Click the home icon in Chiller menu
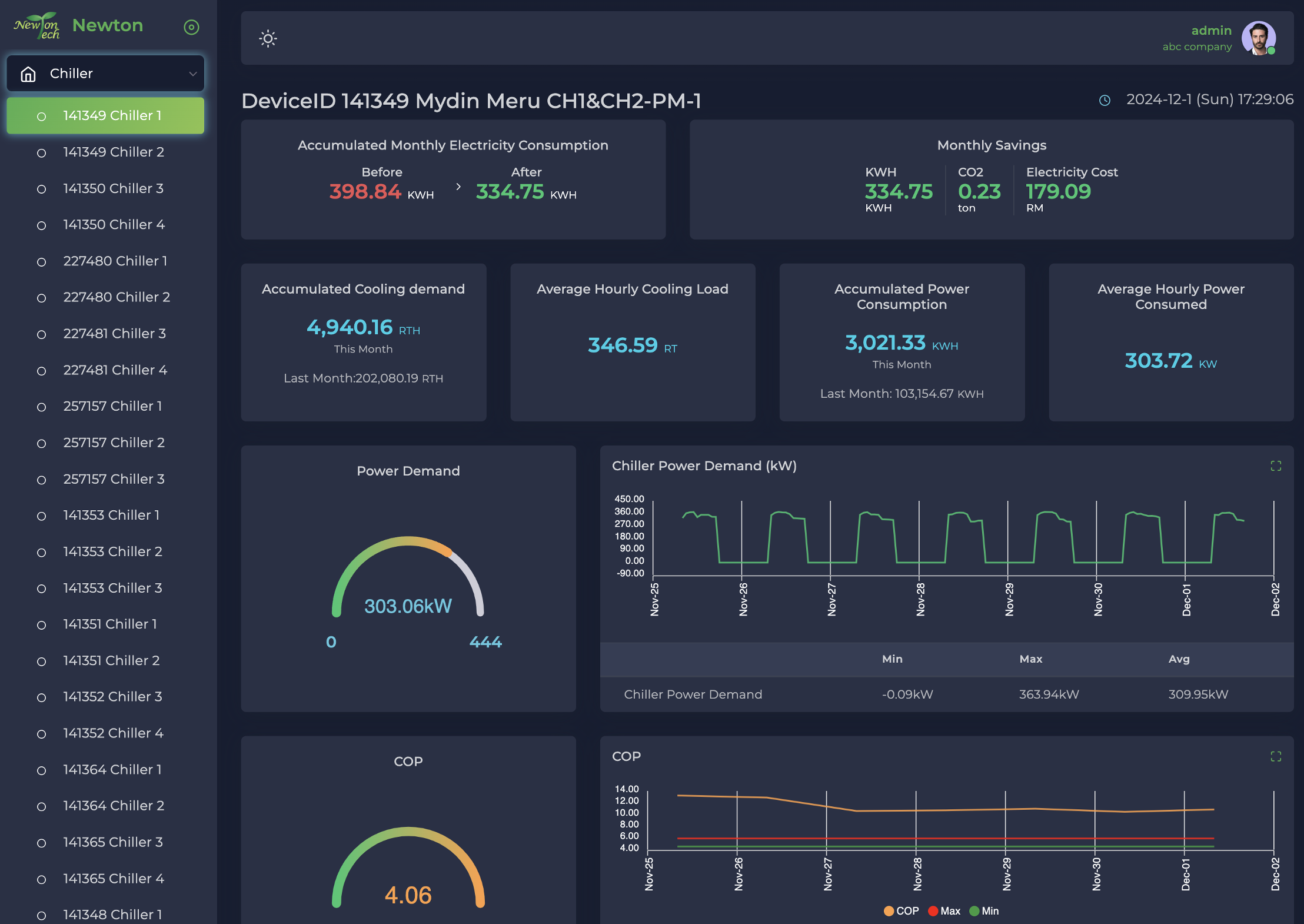The image size is (1304, 924). (x=28, y=74)
